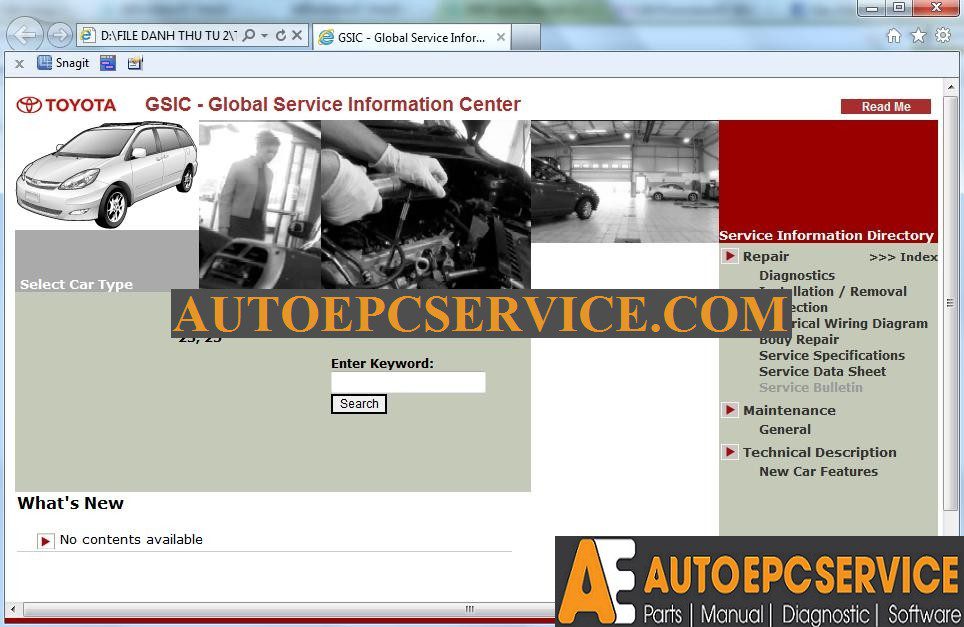Click the vertical scrollbar thumb
This screenshot has height=627, width=964.
pos(950,302)
